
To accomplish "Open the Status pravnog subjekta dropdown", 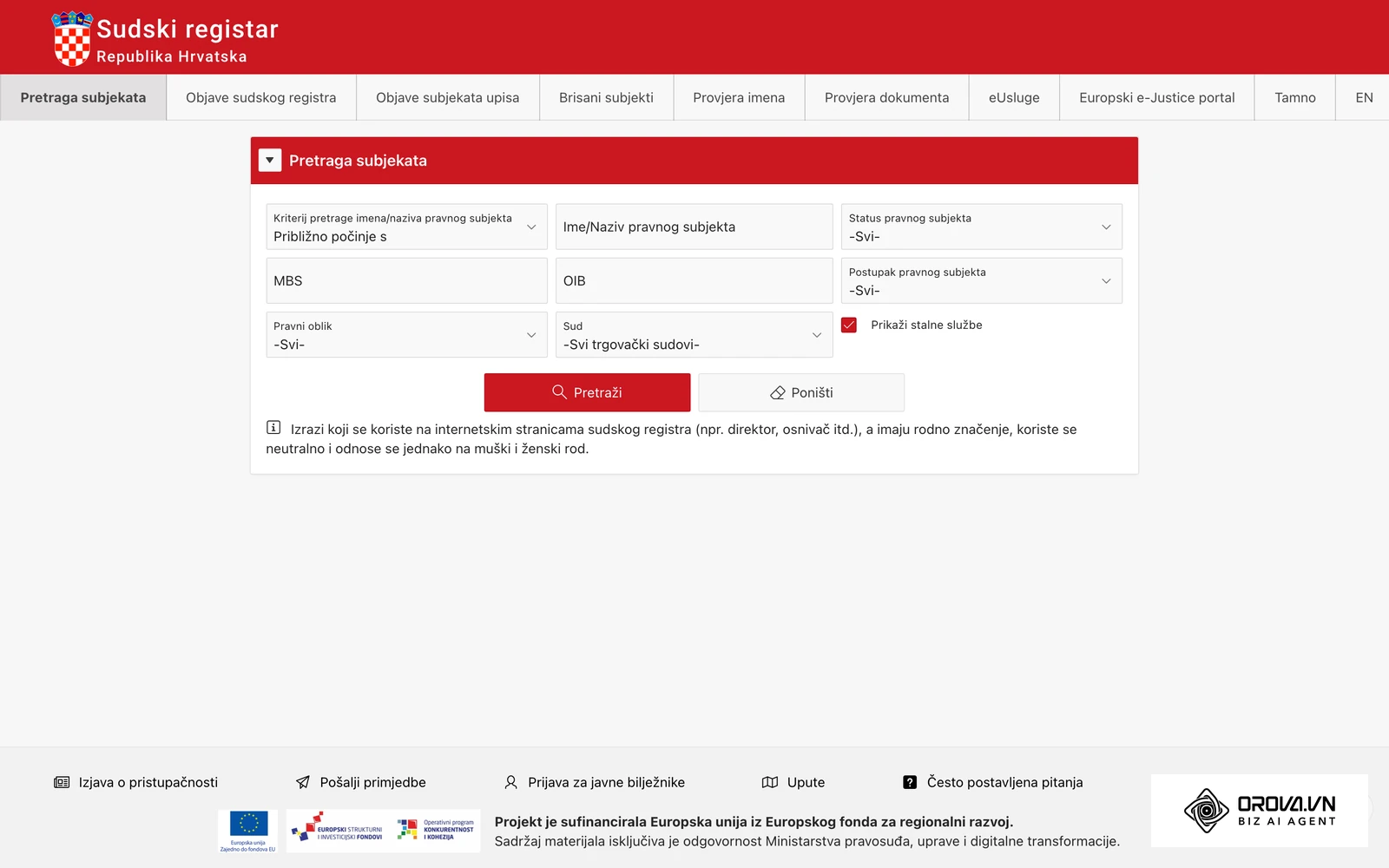I will (981, 227).
